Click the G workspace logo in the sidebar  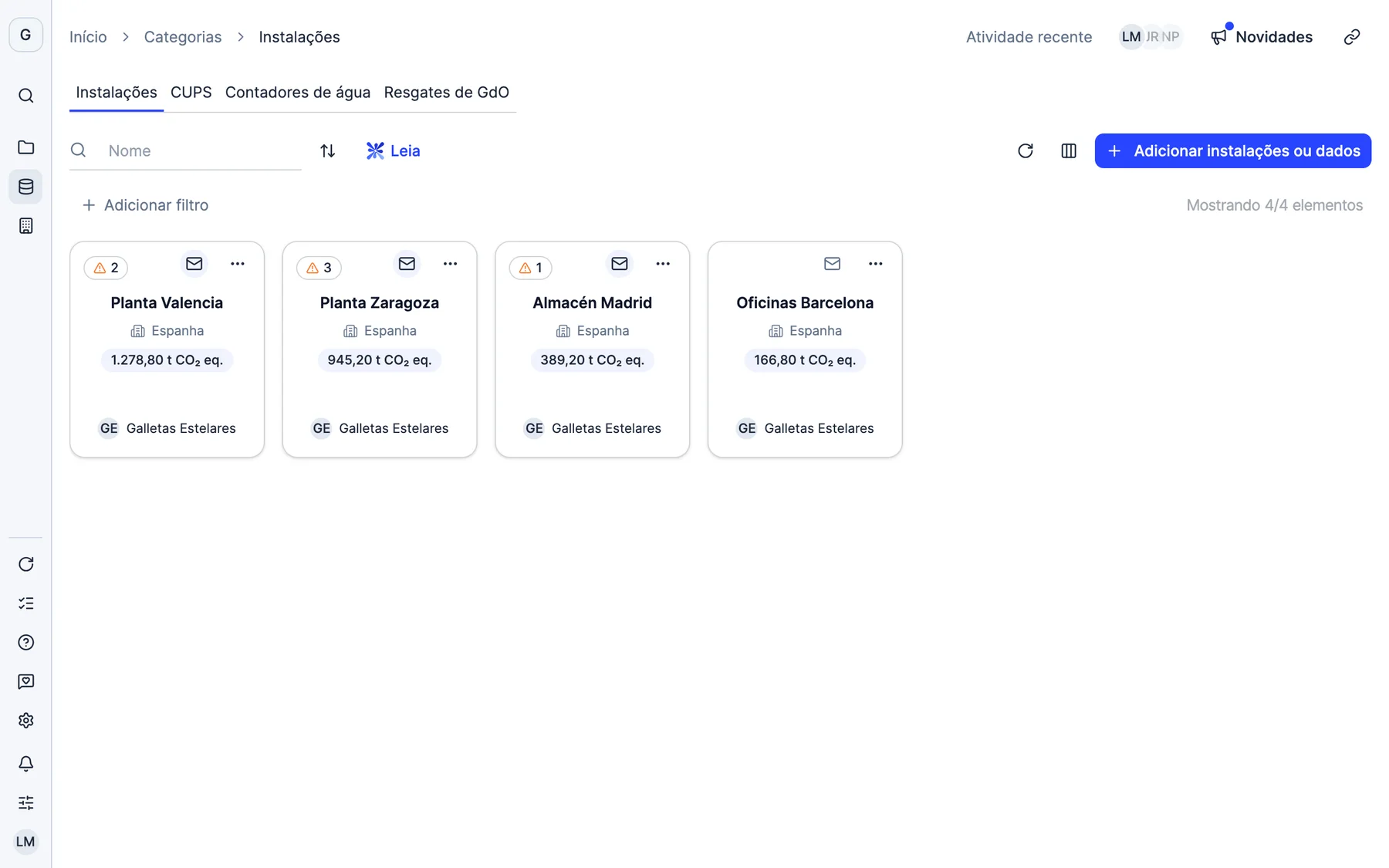coord(25,35)
